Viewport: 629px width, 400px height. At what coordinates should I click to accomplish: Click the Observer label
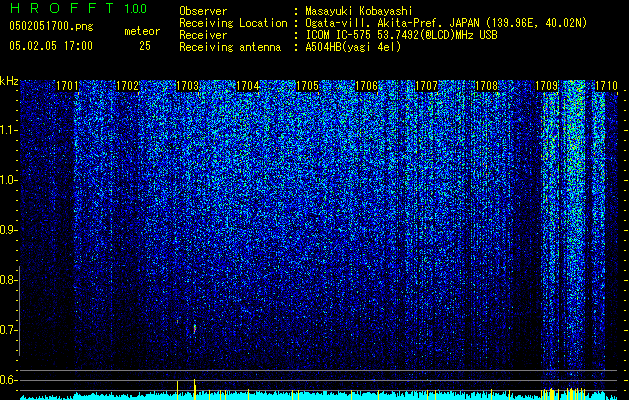click(x=203, y=11)
